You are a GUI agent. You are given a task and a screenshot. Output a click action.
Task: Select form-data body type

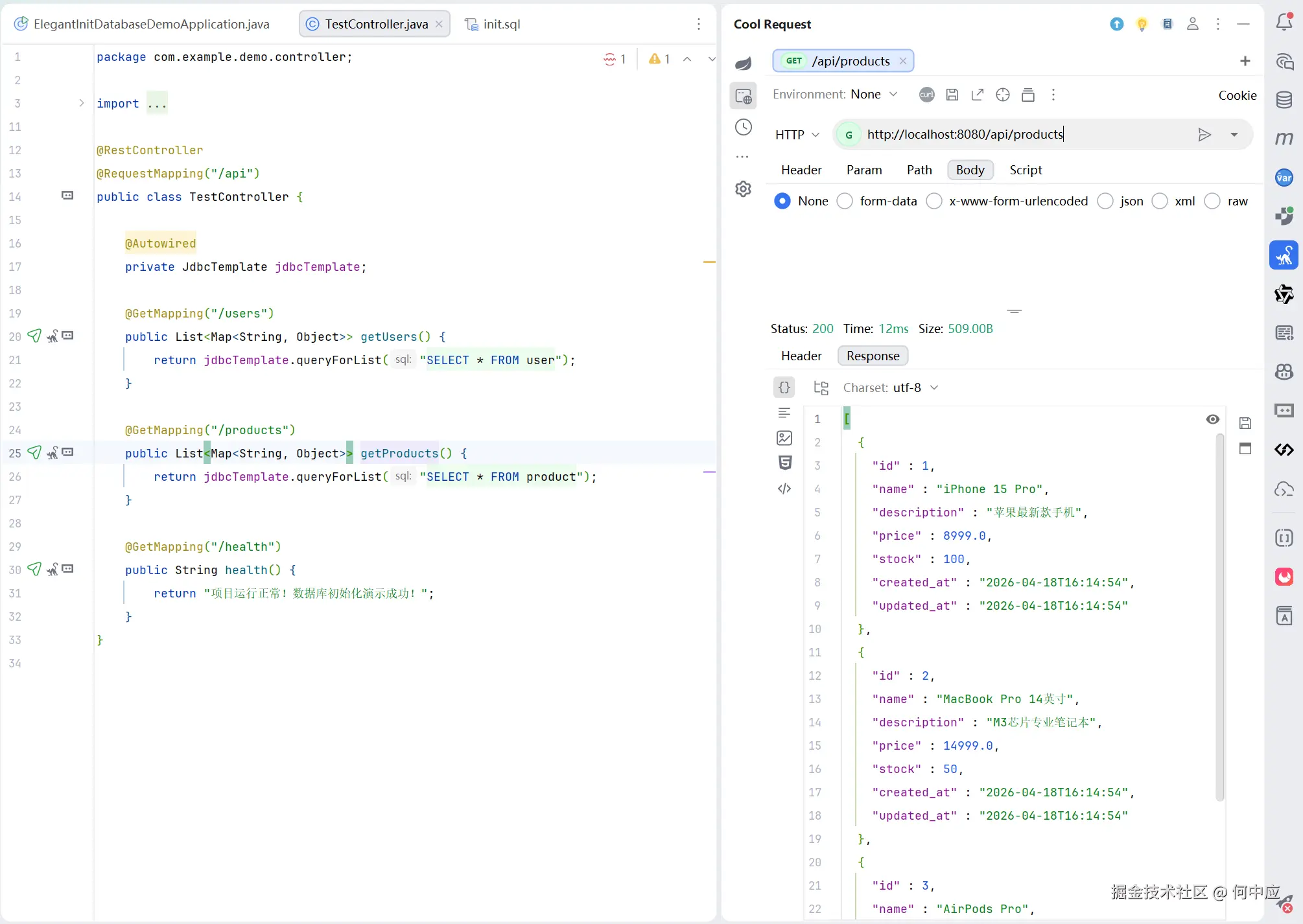(x=845, y=202)
